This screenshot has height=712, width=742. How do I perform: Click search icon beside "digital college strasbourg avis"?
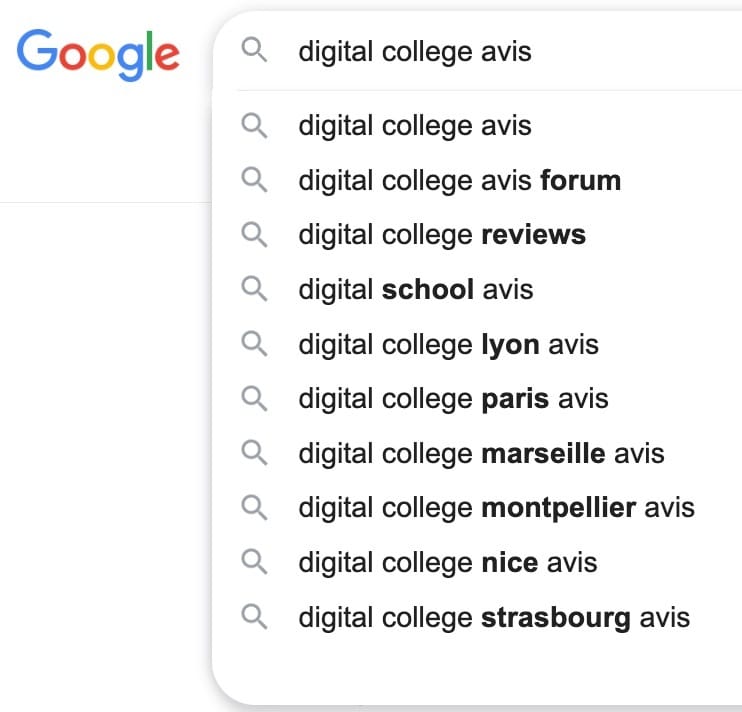pos(255,617)
